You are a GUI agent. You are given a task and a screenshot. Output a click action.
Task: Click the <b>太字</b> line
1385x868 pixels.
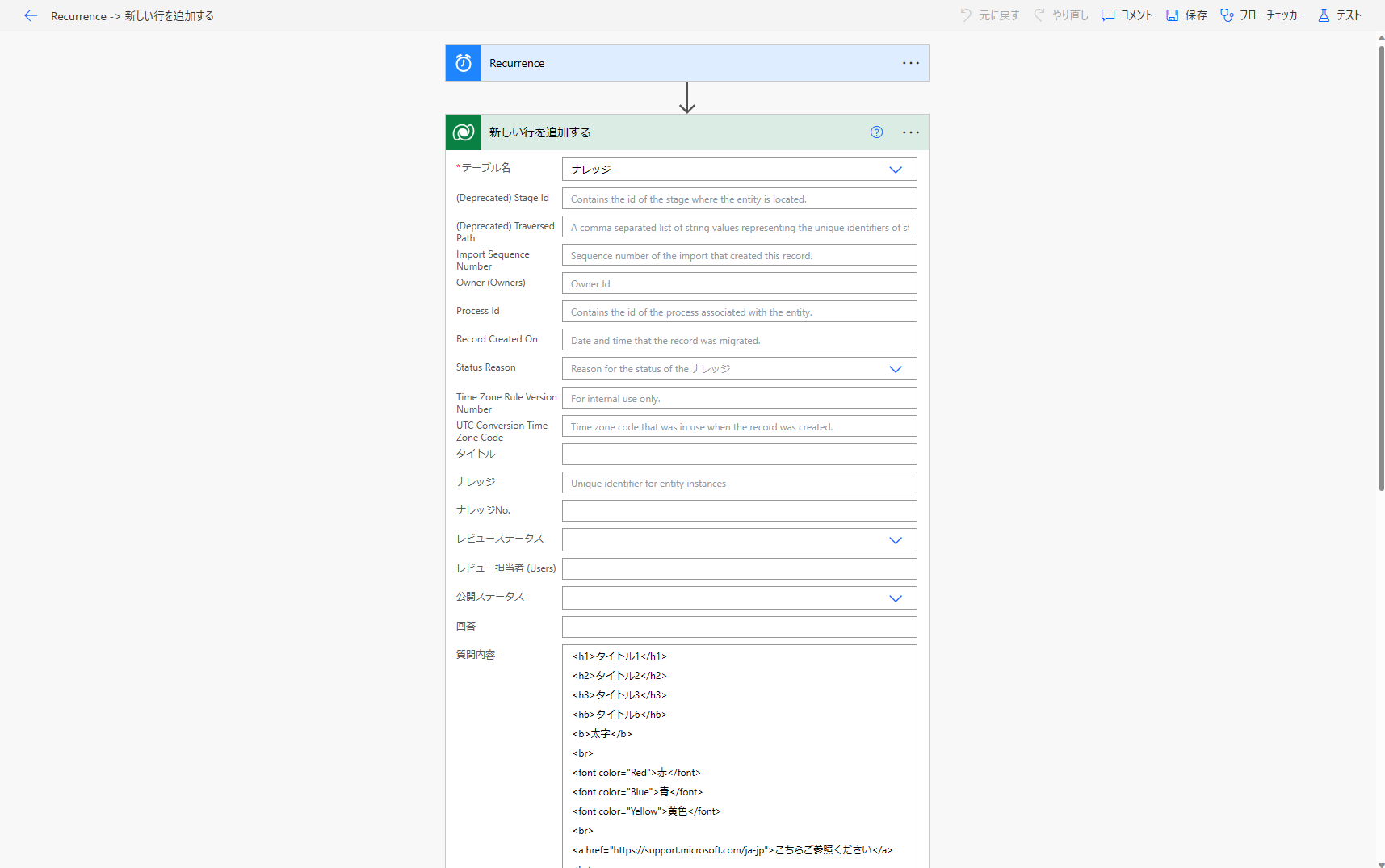tap(602, 734)
